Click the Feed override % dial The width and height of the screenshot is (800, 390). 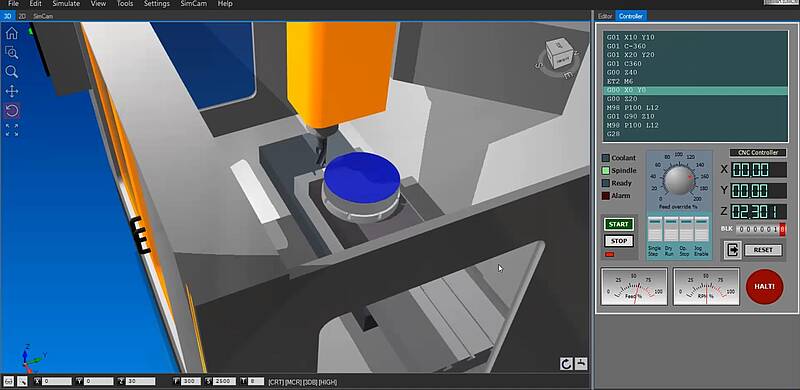pyautogui.click(x=678, y=180)
